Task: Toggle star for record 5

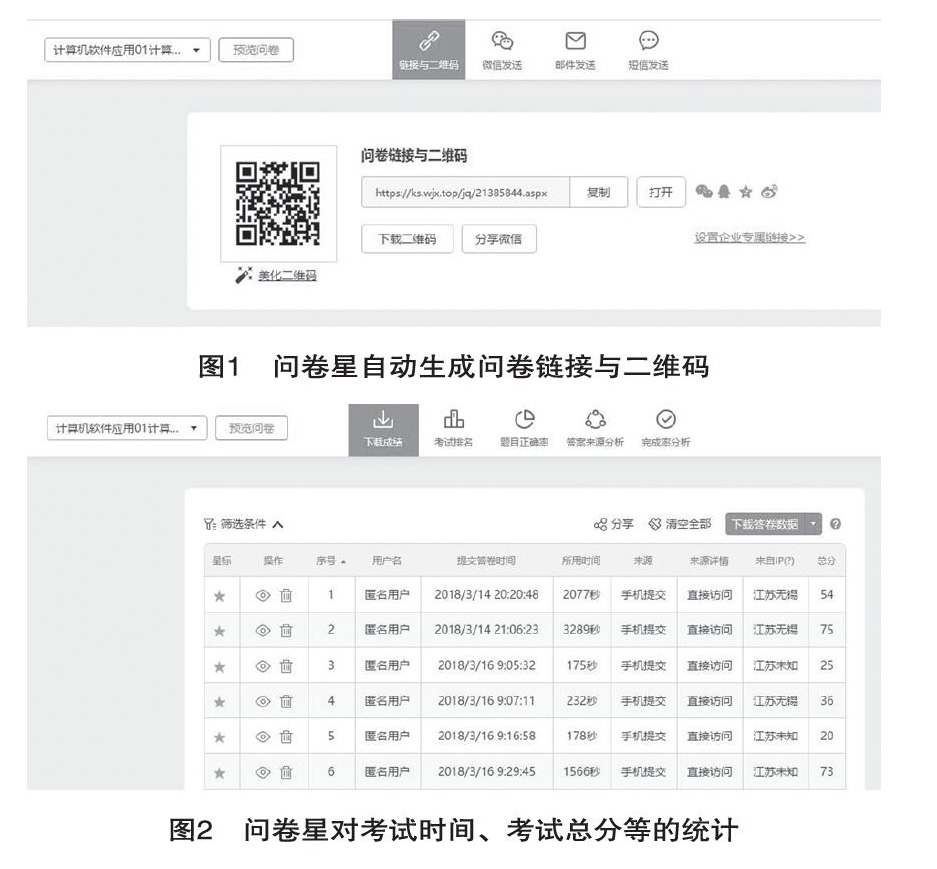Action: 220,738
